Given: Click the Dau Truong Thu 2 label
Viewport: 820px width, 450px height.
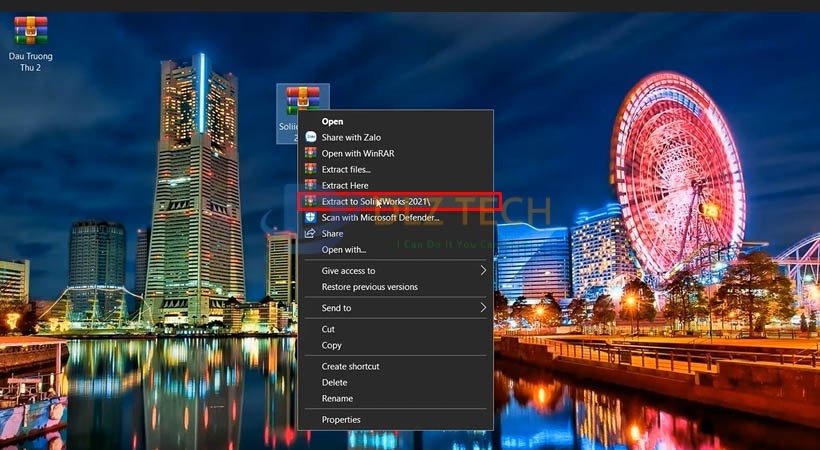Looking at the screenshot, I should pyautogui.click(x=30, y=62).
